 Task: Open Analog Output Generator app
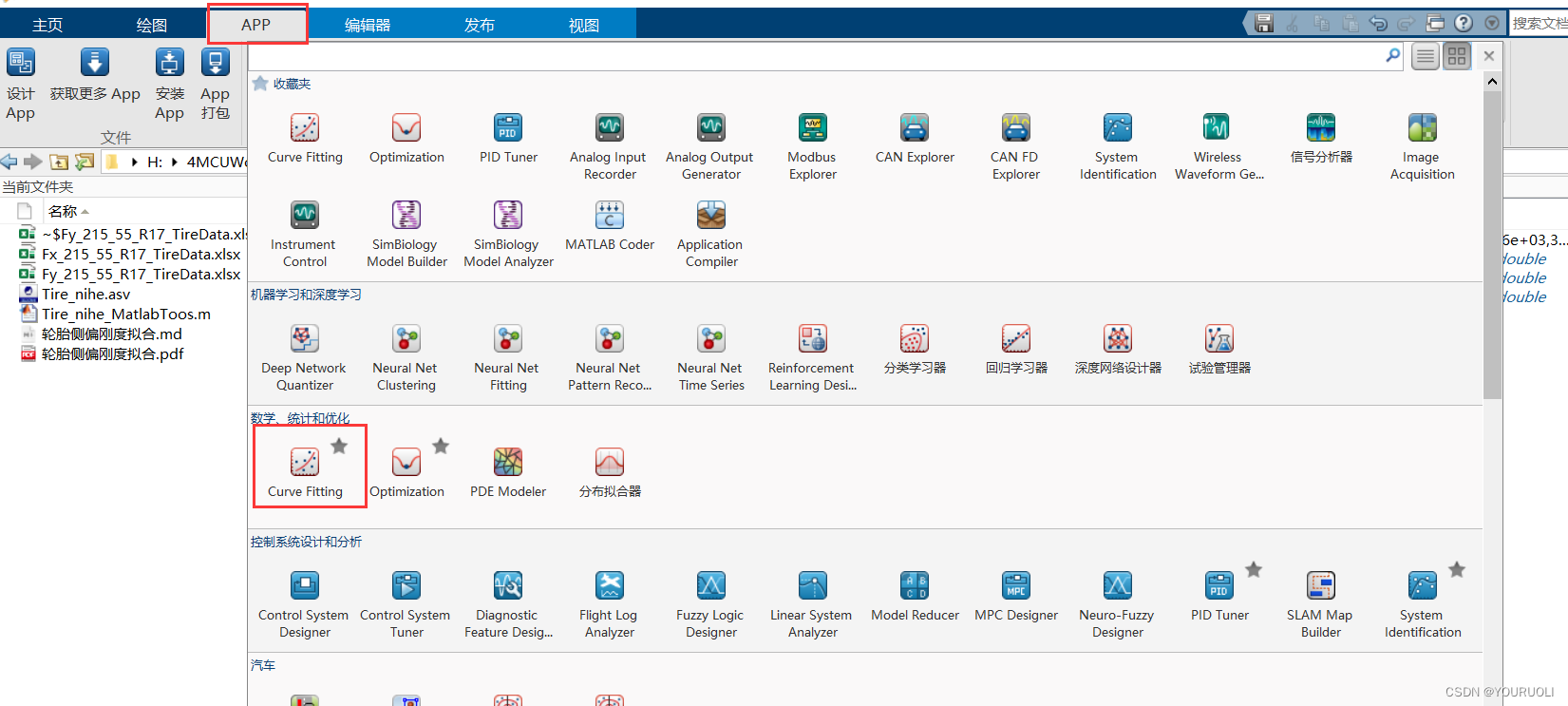tap(711, 147)
